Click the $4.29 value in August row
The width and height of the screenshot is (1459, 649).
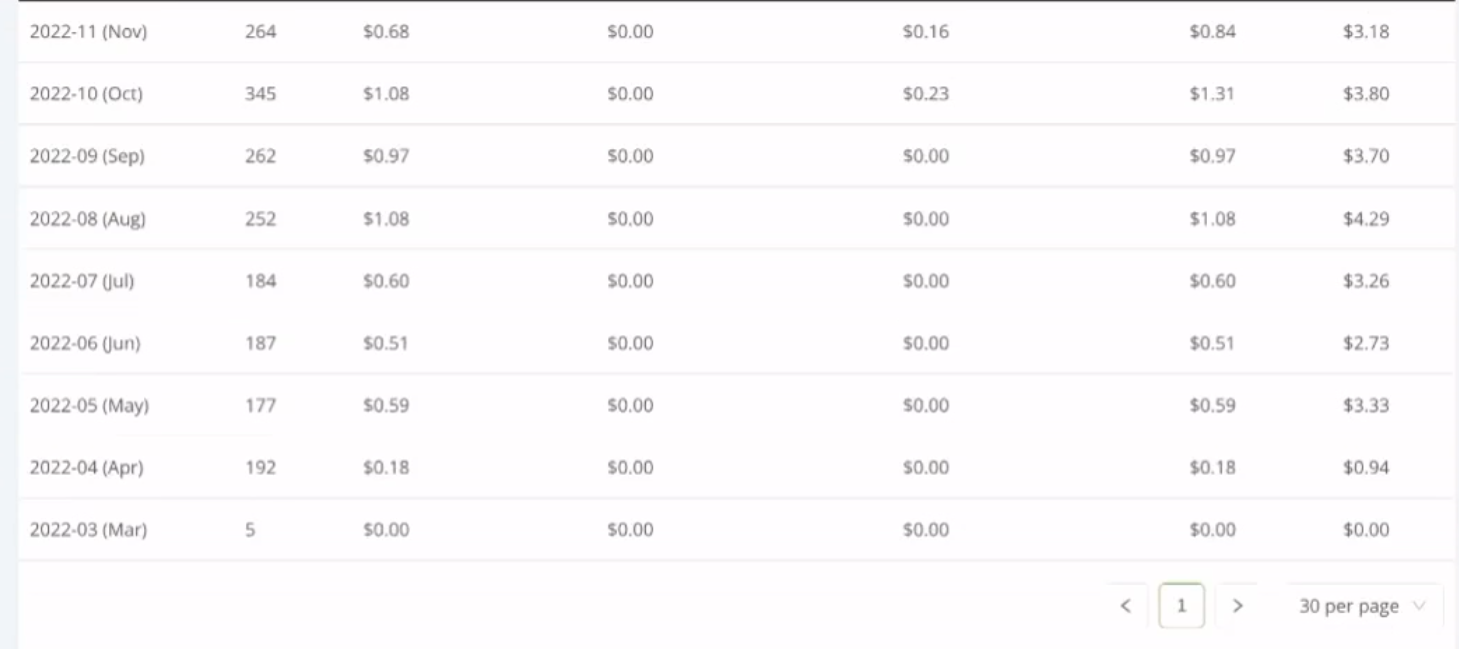pyautogui.click(x=1366, y=218)
